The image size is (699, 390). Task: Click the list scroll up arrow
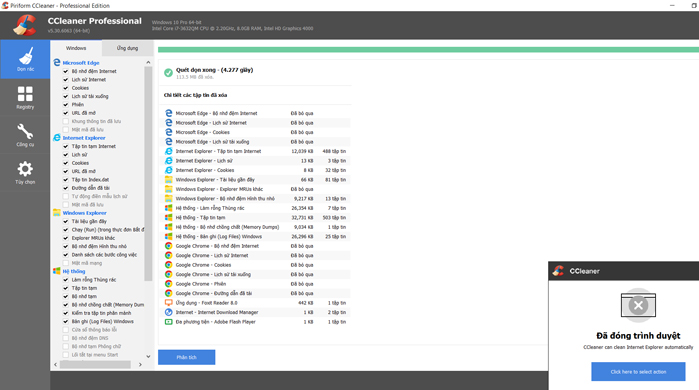148,62
